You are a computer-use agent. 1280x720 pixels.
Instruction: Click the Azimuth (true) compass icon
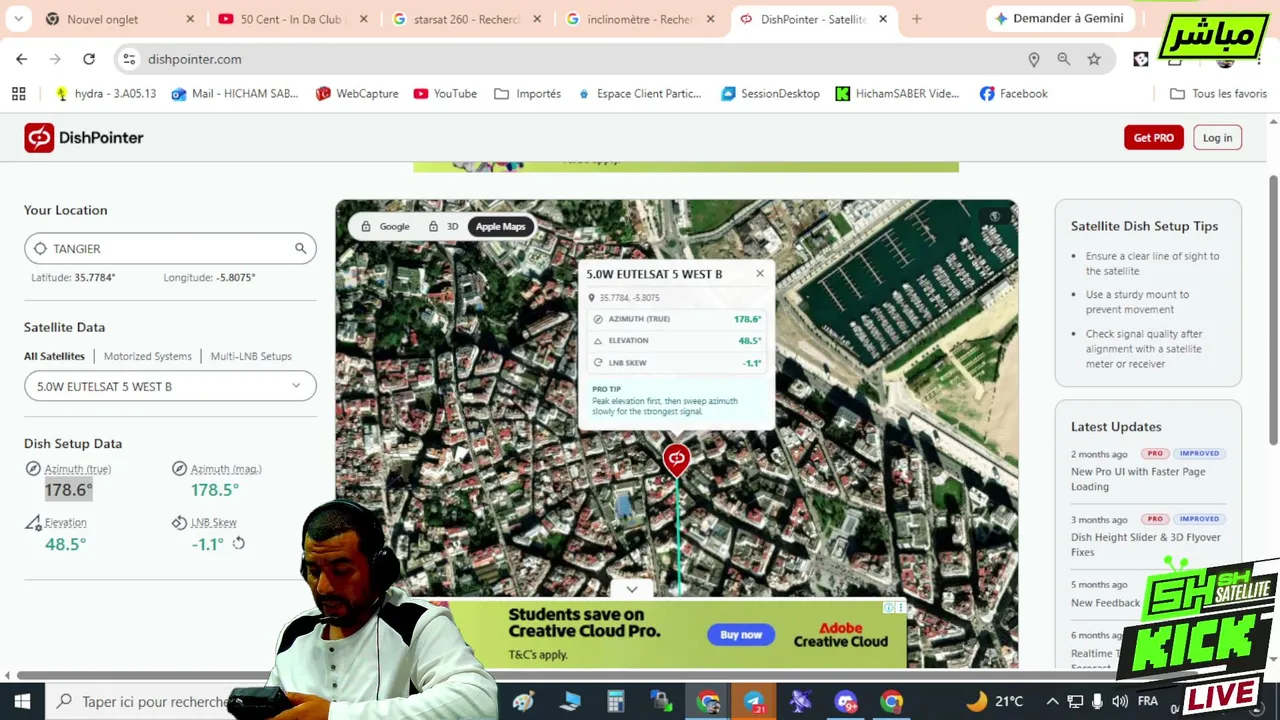click(x=33, y=469)
